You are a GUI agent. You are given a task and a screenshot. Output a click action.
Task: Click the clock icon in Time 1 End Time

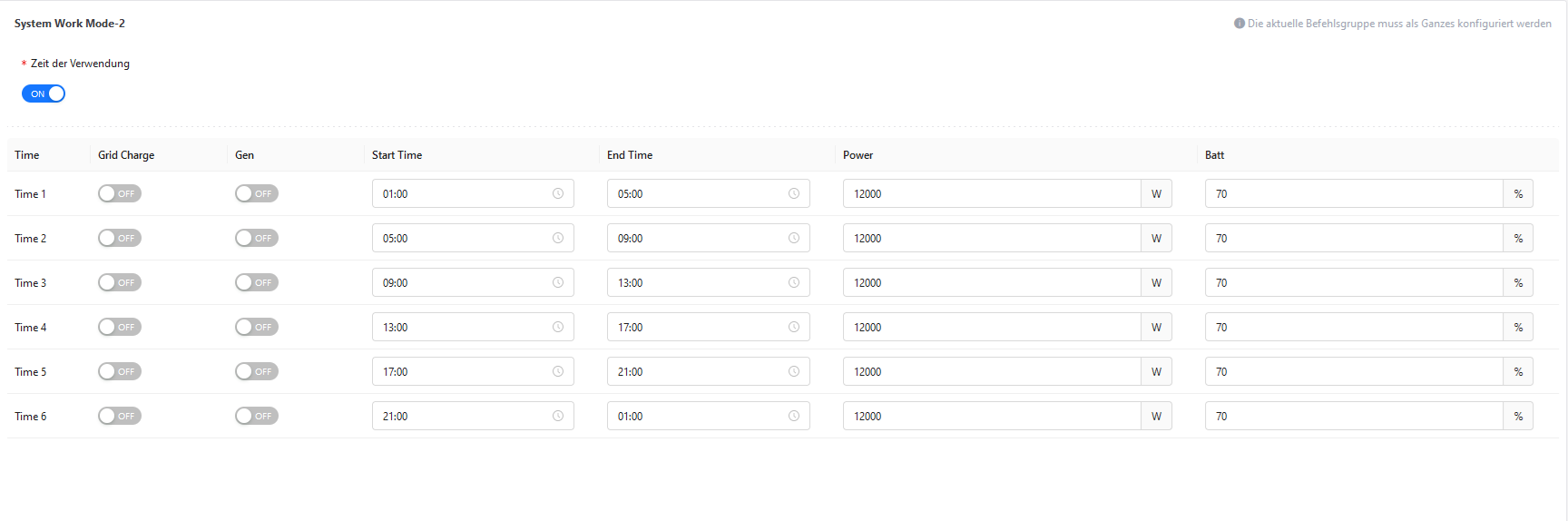coord(794,193)
